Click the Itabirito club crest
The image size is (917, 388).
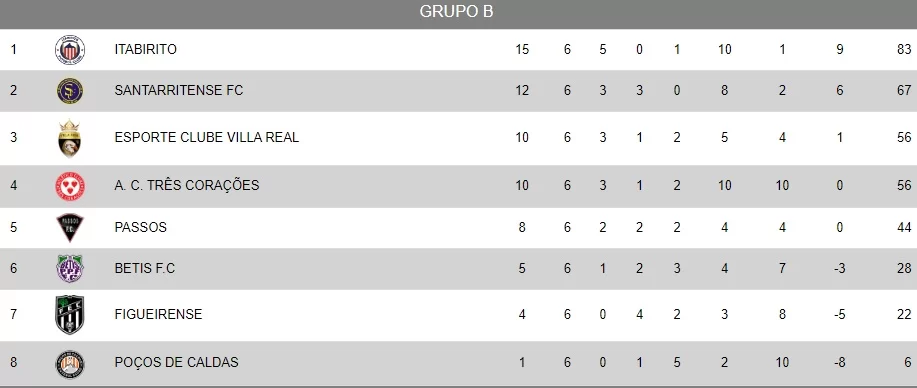pyautogui.click(x=70, y=50)
